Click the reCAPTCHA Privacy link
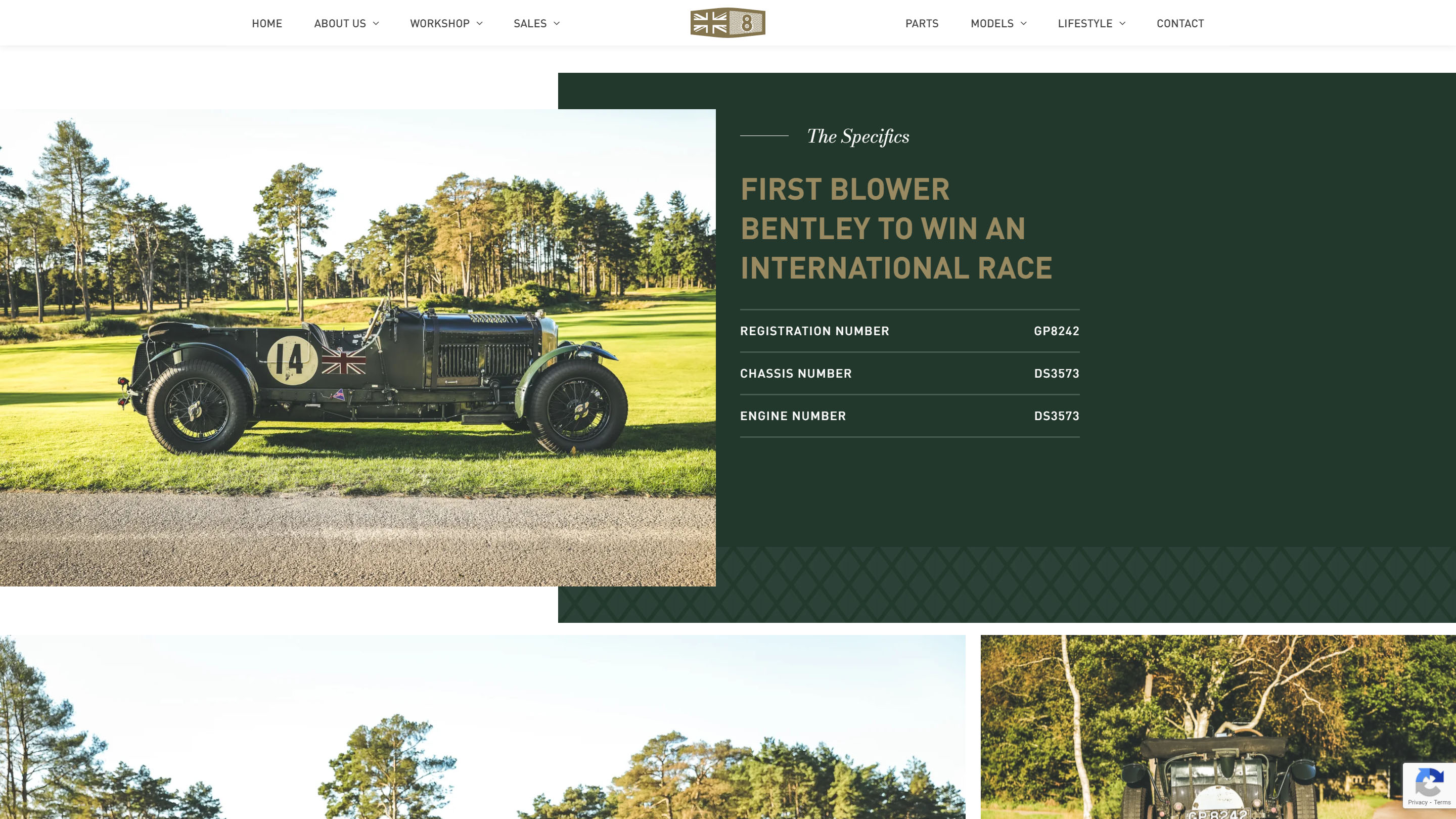1456x819 pixels. point(1417,803)
